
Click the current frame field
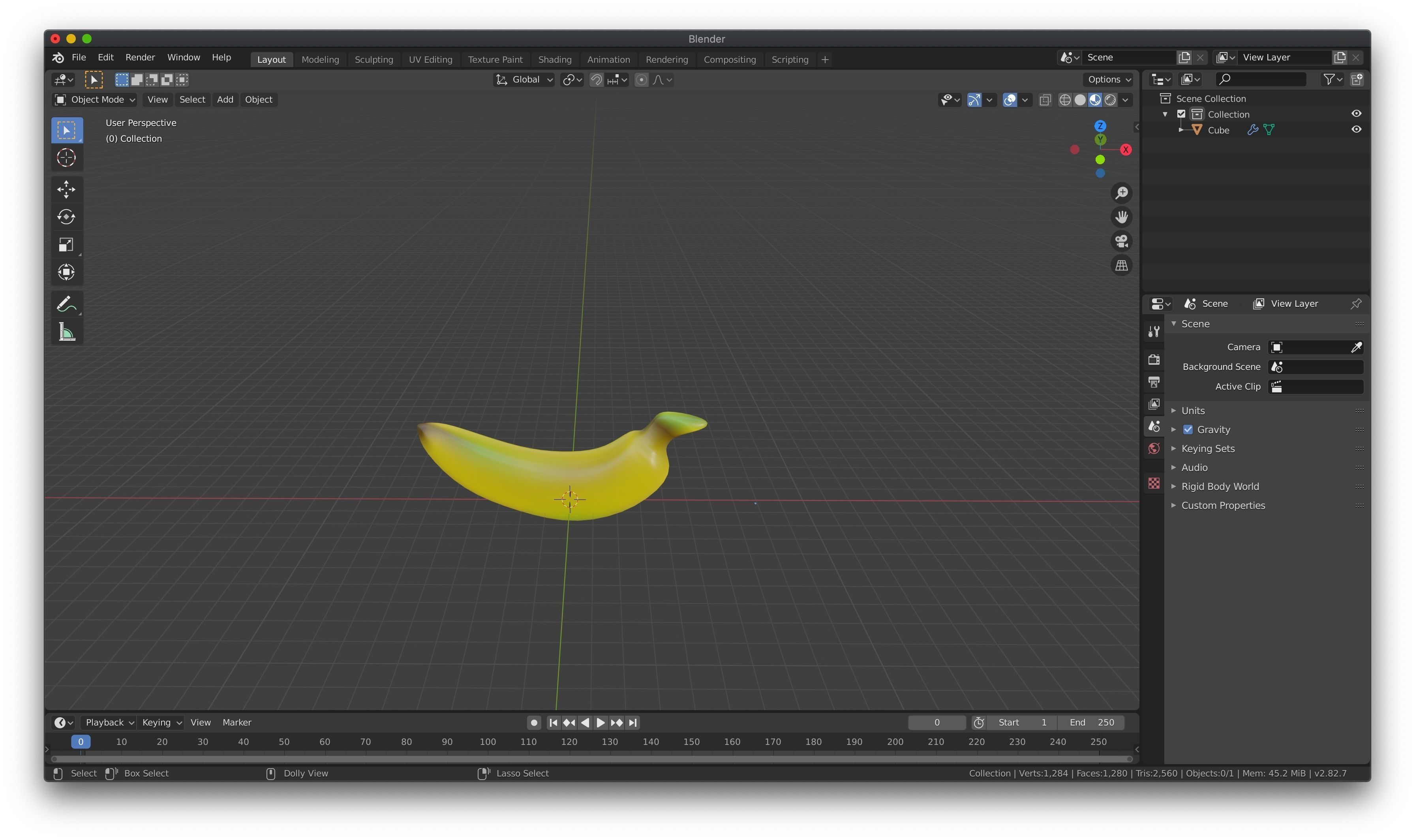(937, 723)
